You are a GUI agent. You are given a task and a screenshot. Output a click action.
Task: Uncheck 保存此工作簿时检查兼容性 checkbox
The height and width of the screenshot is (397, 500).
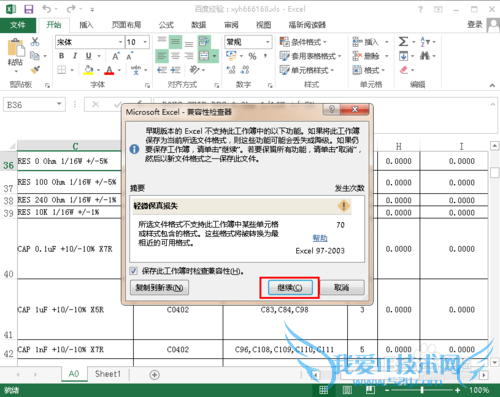click(134, 271)
